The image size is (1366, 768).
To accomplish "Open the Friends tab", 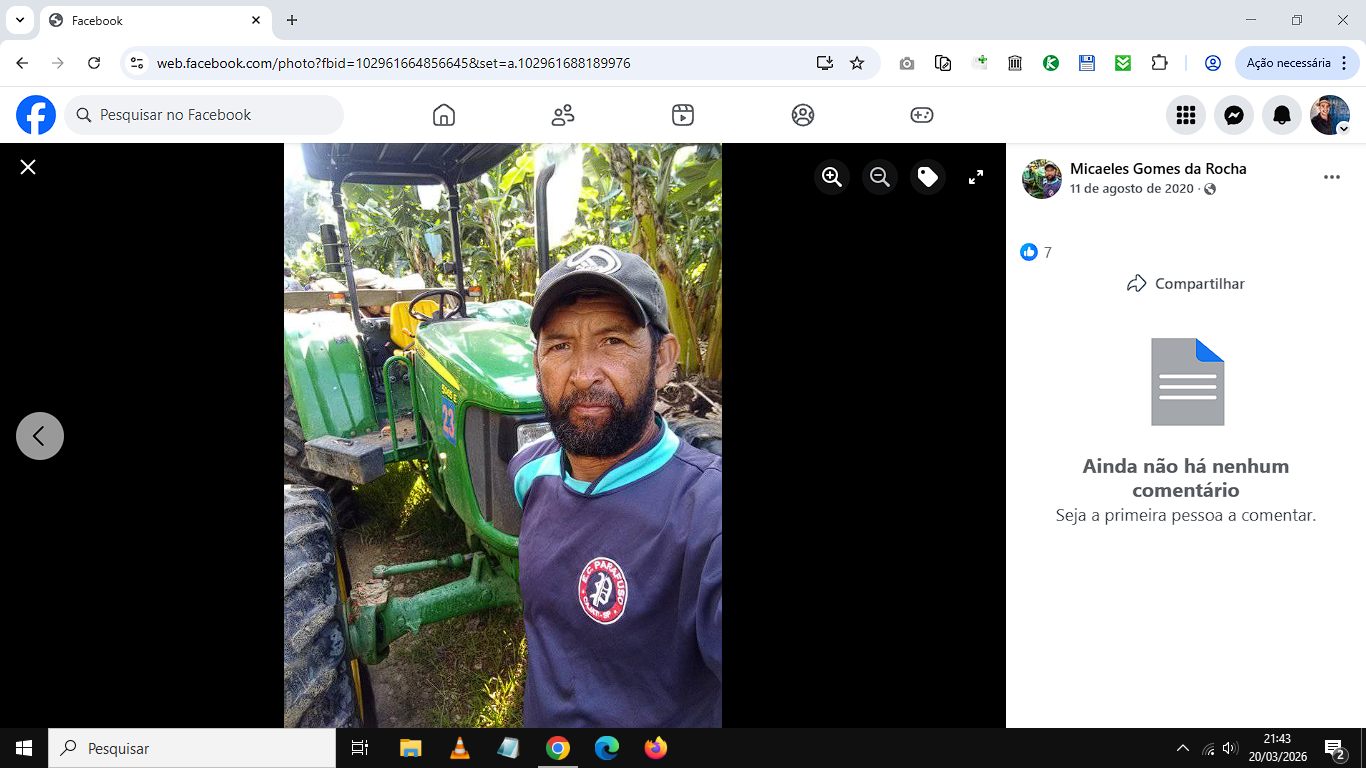I will [563, 115].
